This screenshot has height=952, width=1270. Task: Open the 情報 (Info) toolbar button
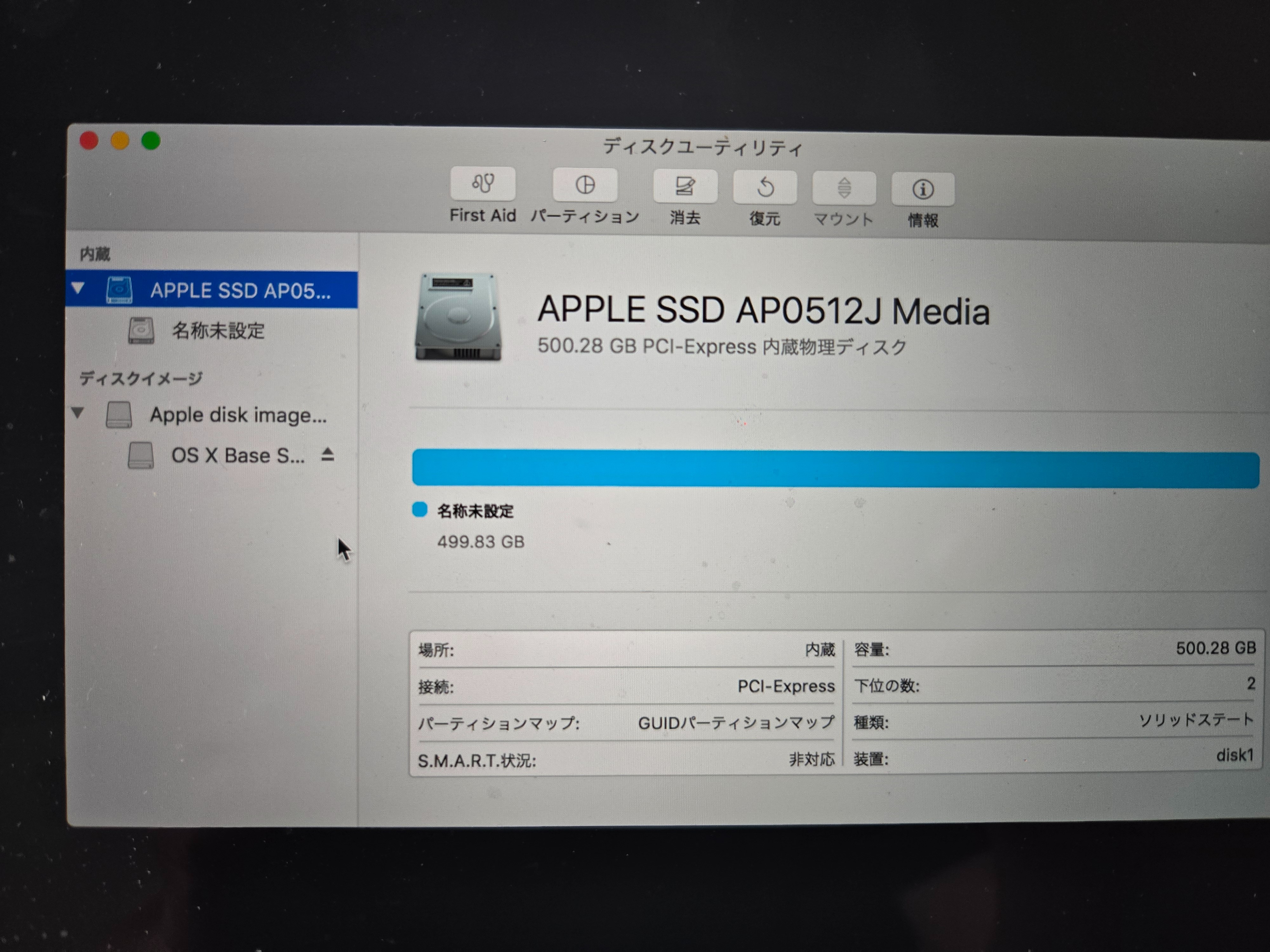(x=923, y=189)
